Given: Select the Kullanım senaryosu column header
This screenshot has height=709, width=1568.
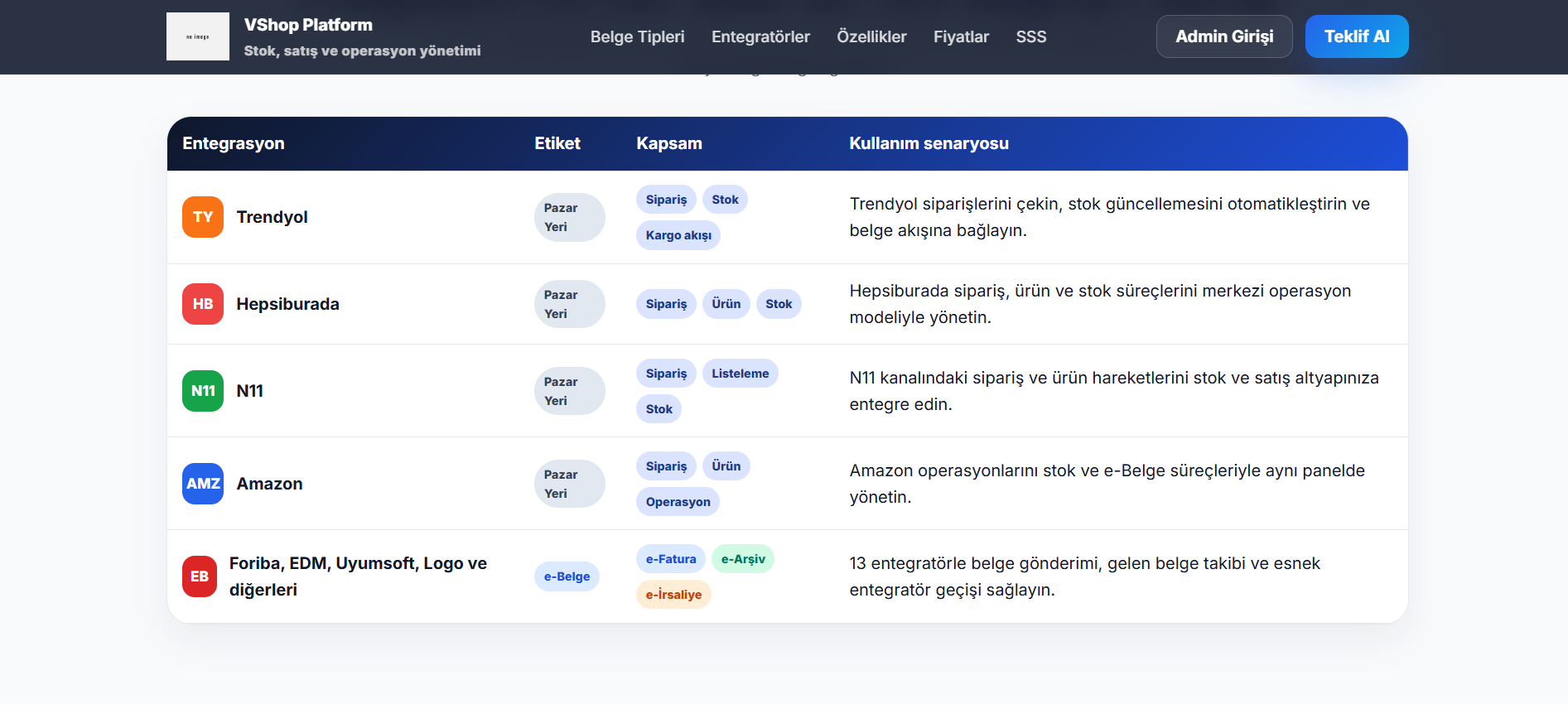Looking at the screenshot, I should point(929,143).
